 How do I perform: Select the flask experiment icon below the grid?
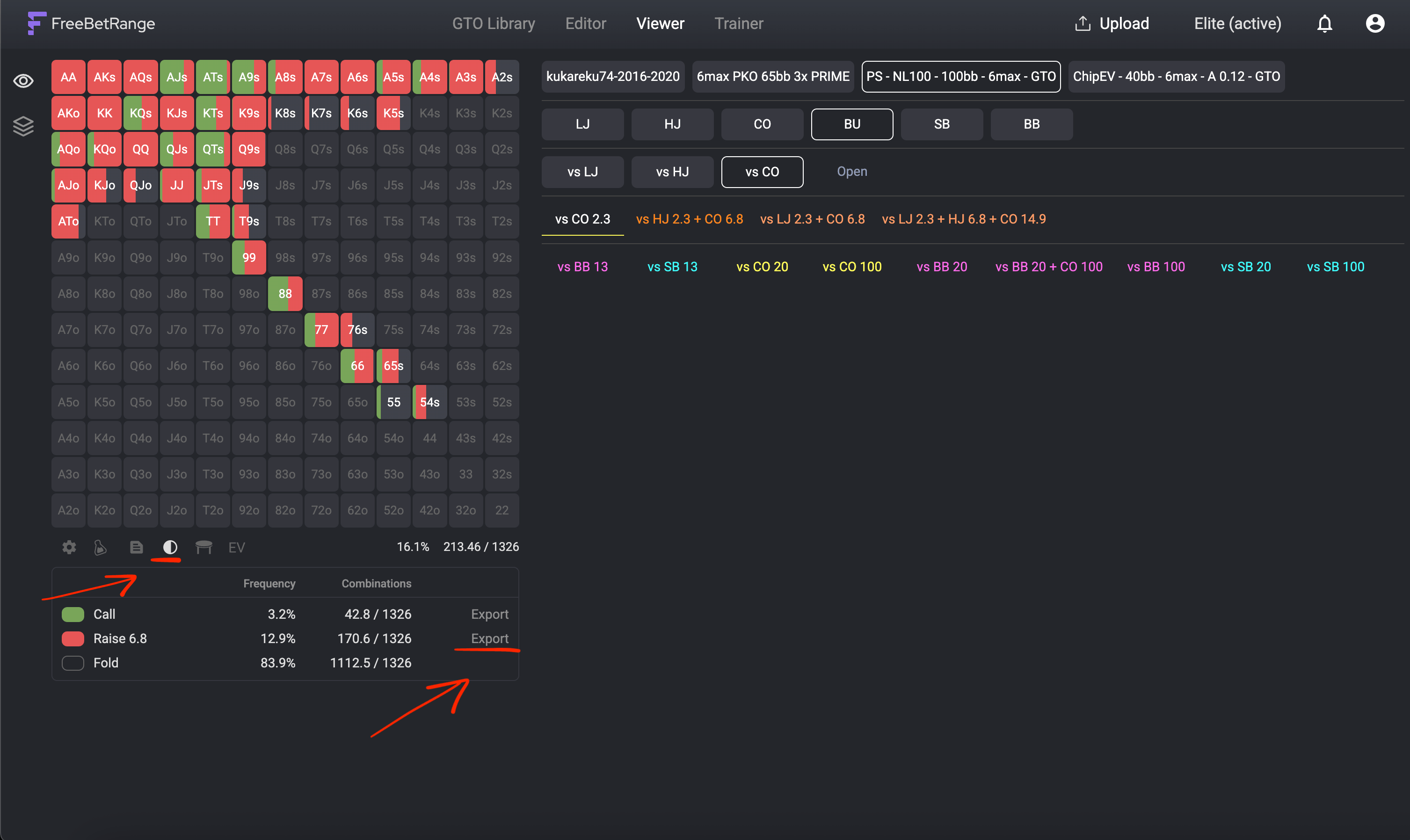pos(100,547)
